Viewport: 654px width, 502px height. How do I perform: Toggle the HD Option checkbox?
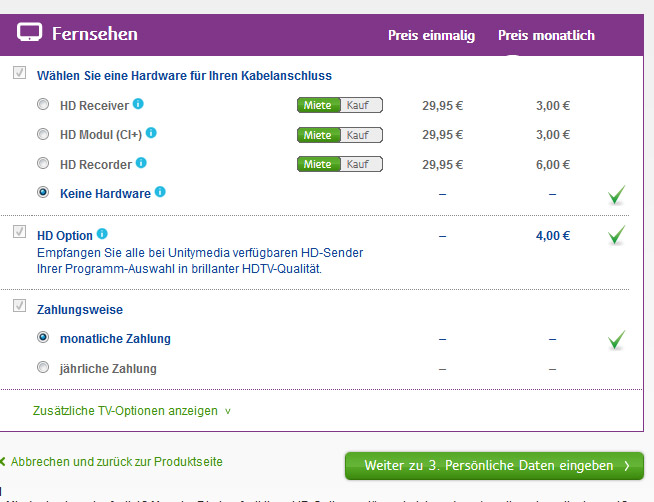[x=19, y=232]
